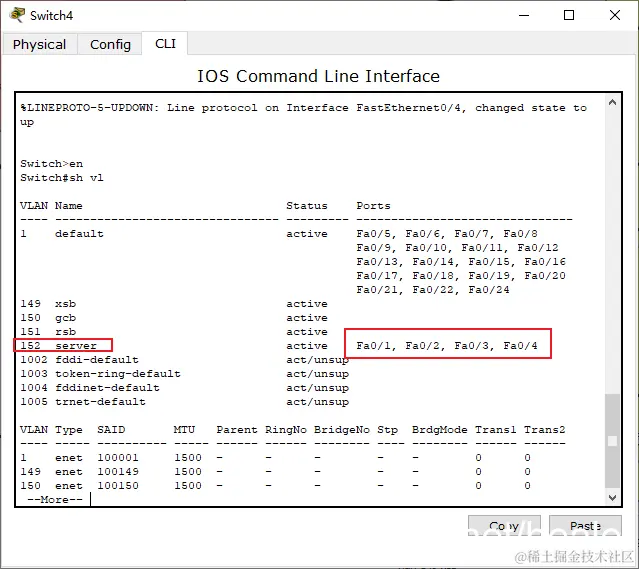Click the 'Switch4' window title text

(x=51, y=15)
